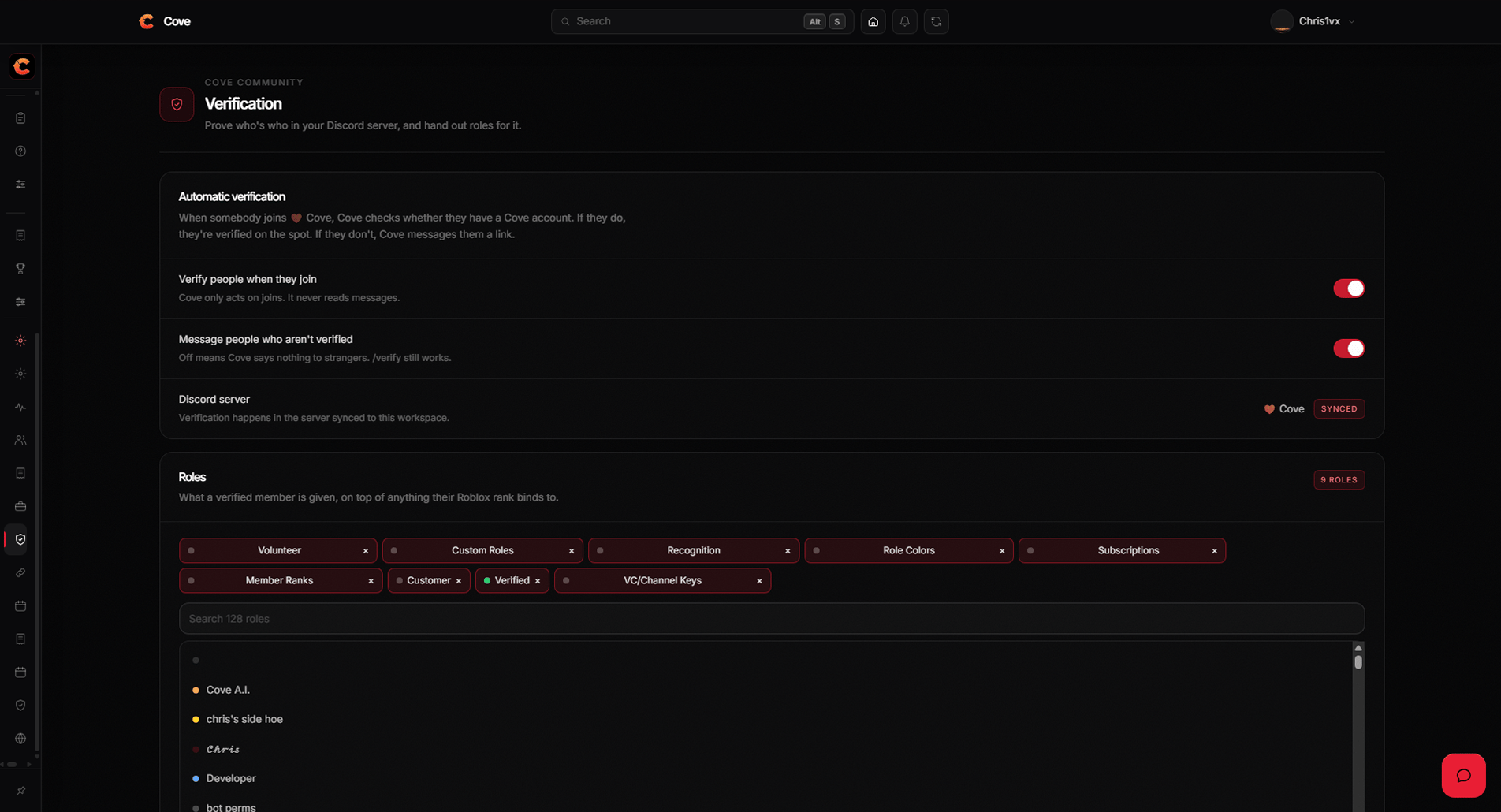Click the refresh sync icon in top bar
The height and width of the screenshot is (812, 1501).
coord(936,21)
